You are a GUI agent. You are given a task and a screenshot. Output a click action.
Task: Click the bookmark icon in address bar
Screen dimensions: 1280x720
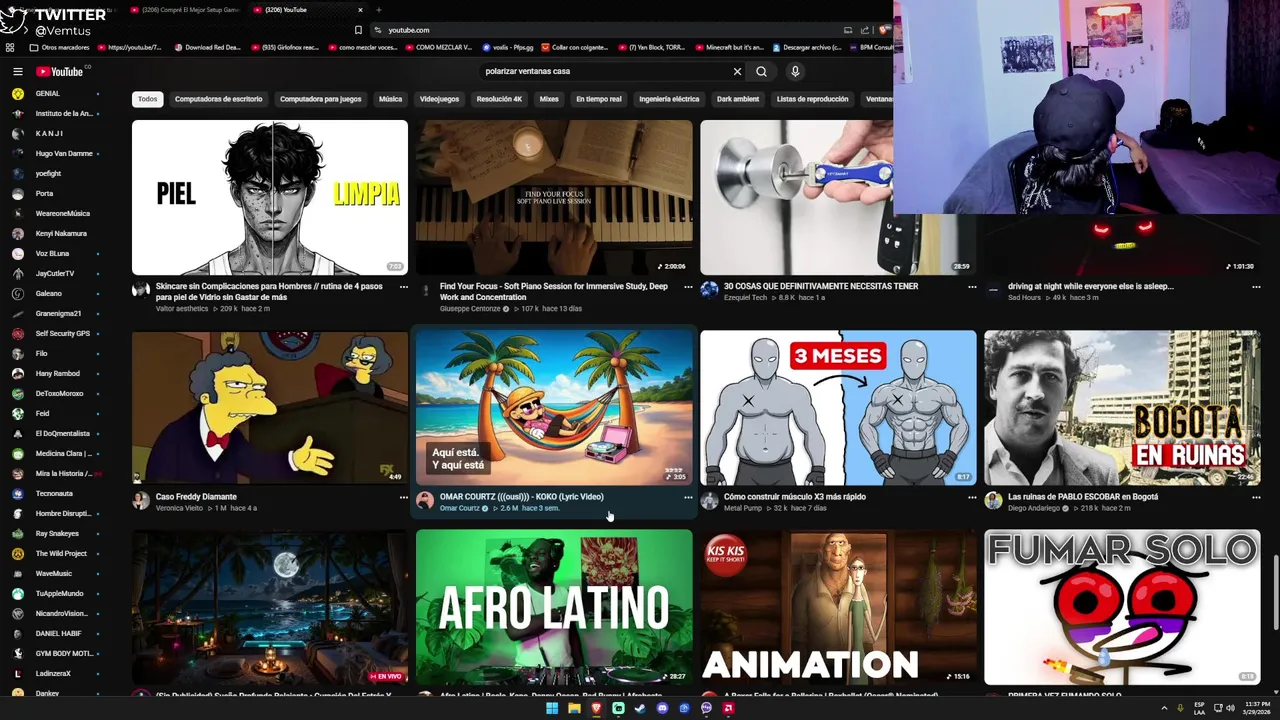(358, 30)
